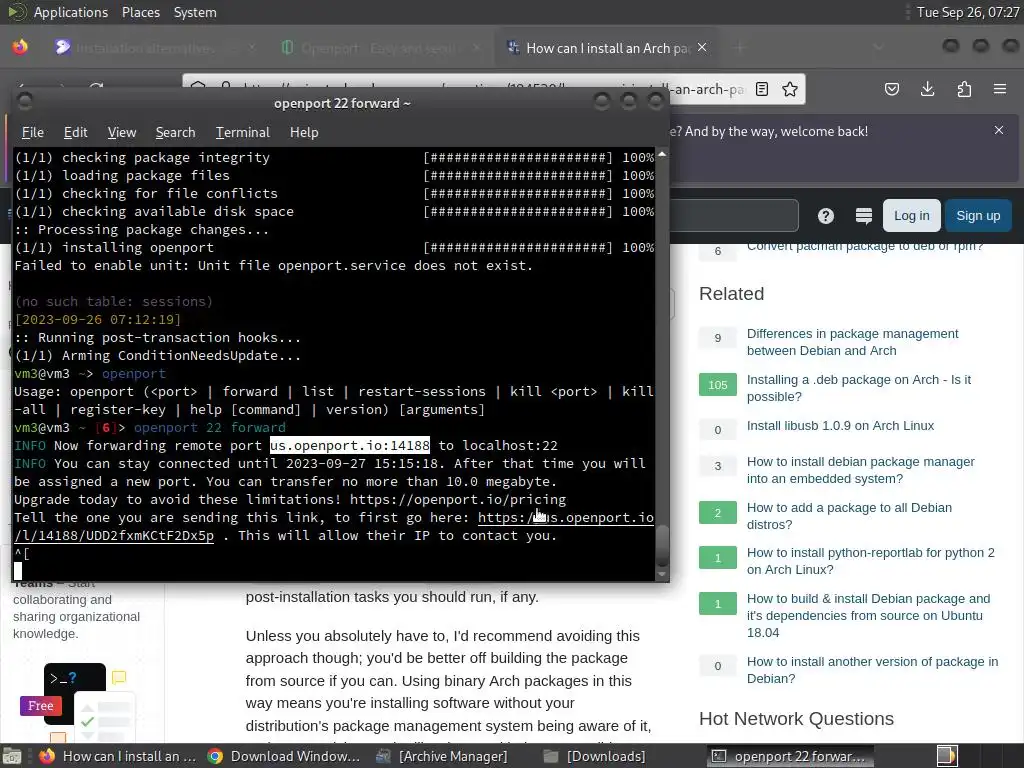Close the 'How can I install an Arch' tab
This screenshot has width=1024, height=768.
click(x=702, y=48)
